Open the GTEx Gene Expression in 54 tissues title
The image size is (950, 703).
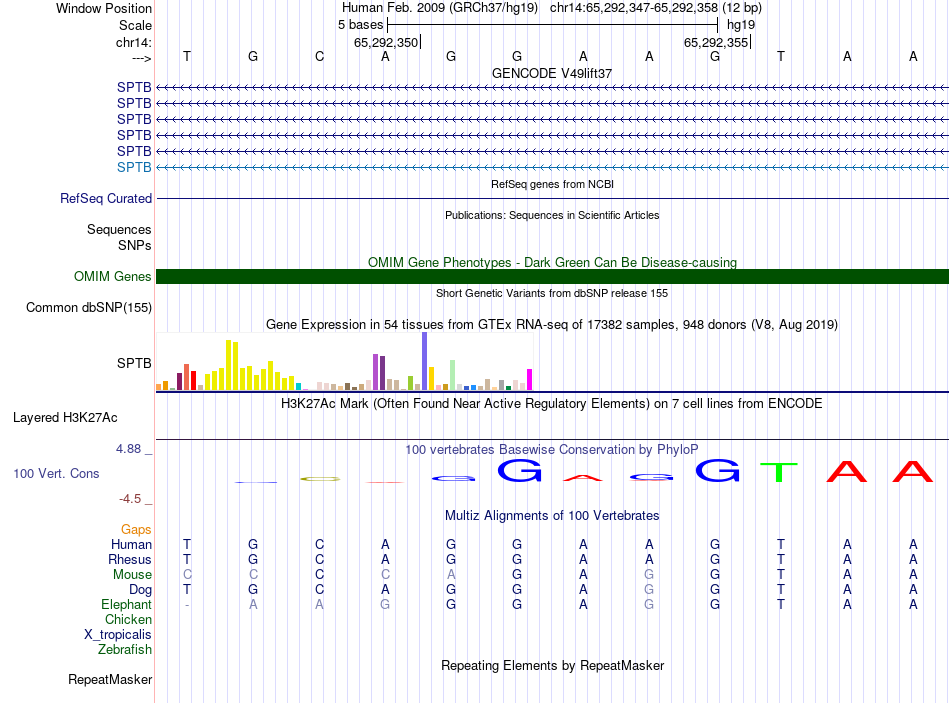pyautogui.click(x=552, y=325)
